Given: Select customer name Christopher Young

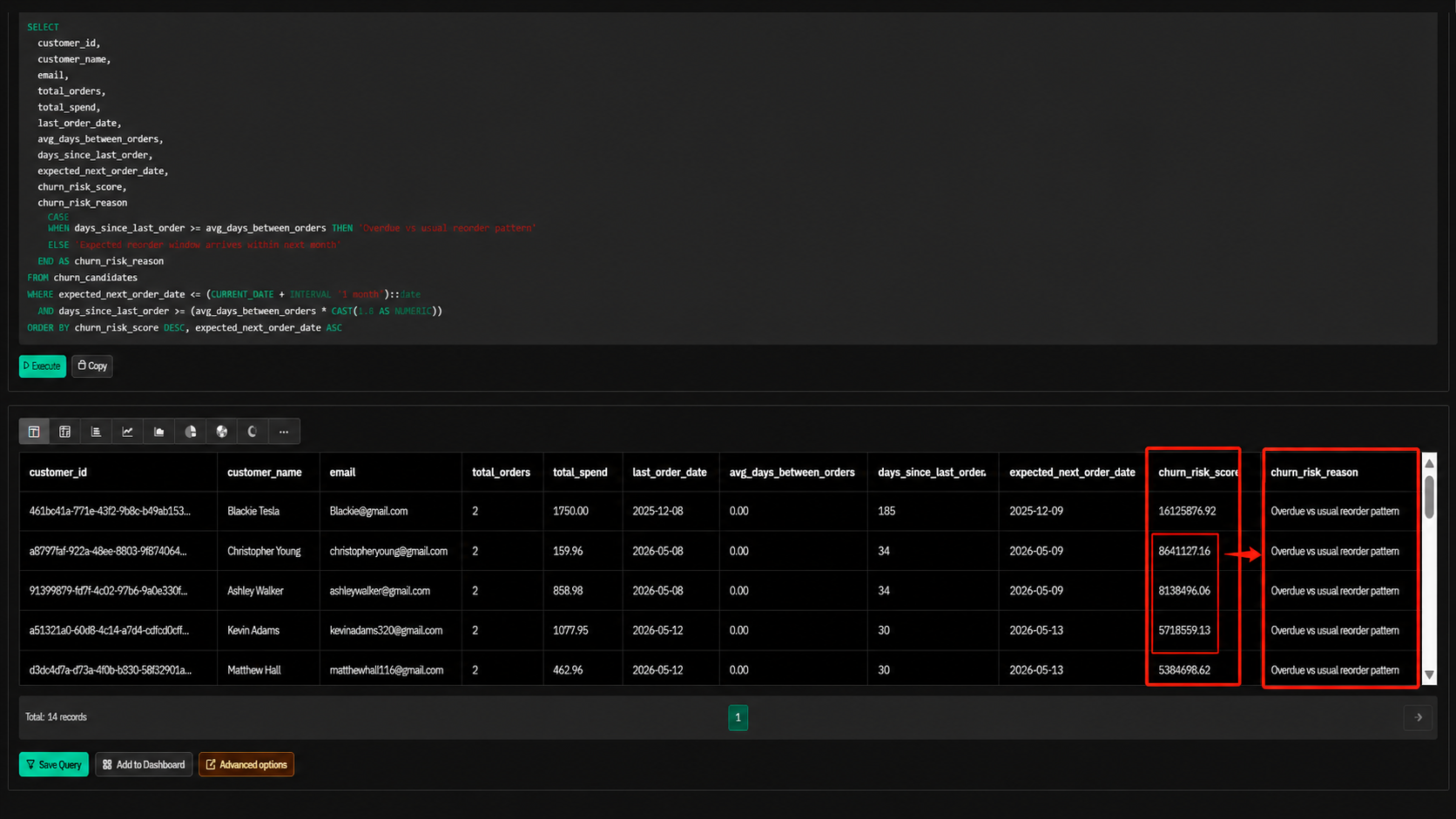Looking at the screenshot, I should pyautogui.click(x=264, y=552).
